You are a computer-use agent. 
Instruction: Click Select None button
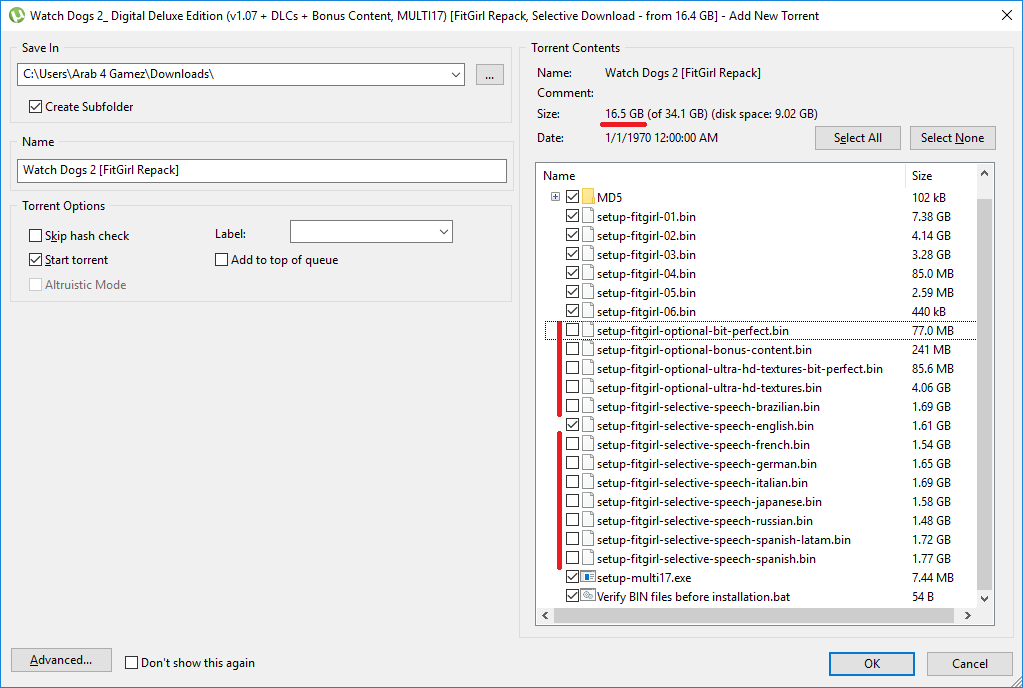pos(952,138)
